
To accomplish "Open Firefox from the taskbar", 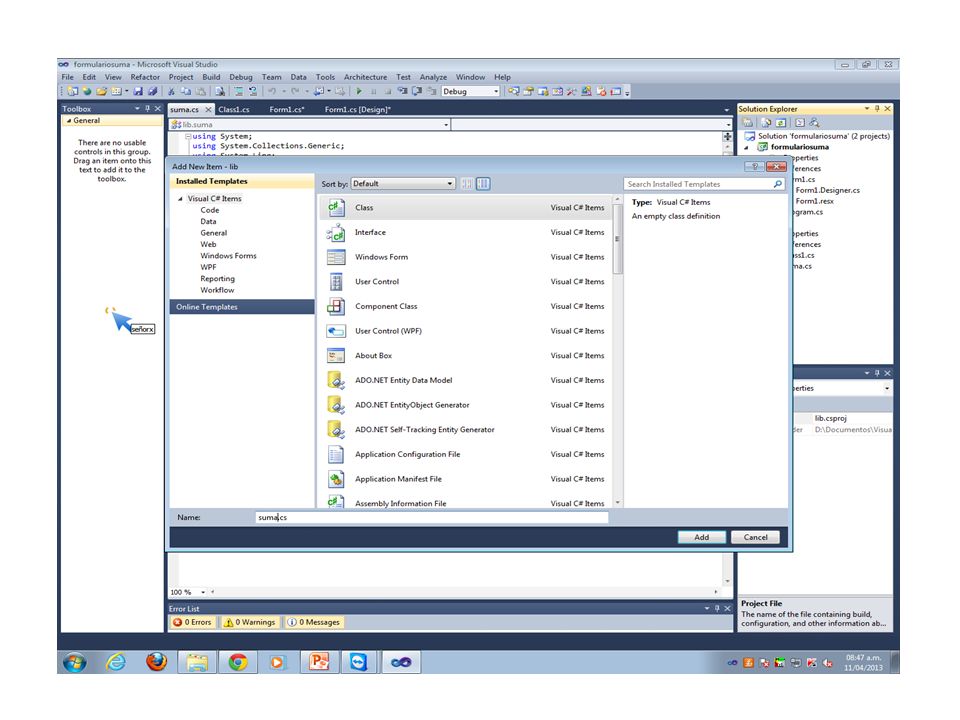I will coord(157,662).
